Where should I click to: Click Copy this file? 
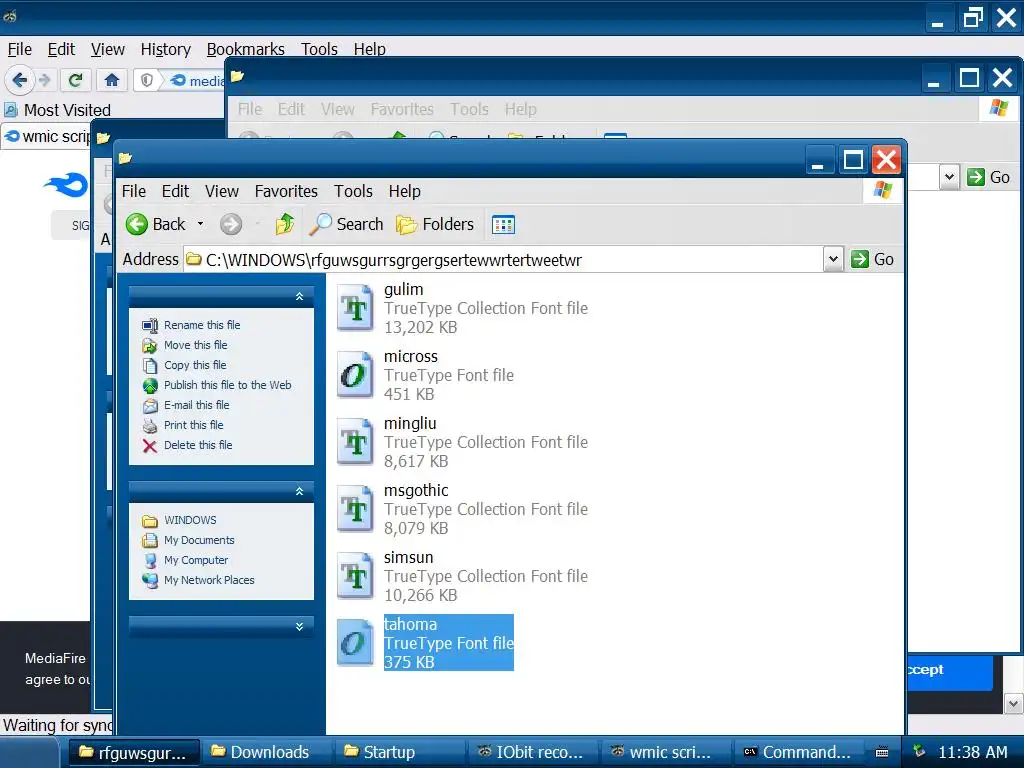point(195,365)
